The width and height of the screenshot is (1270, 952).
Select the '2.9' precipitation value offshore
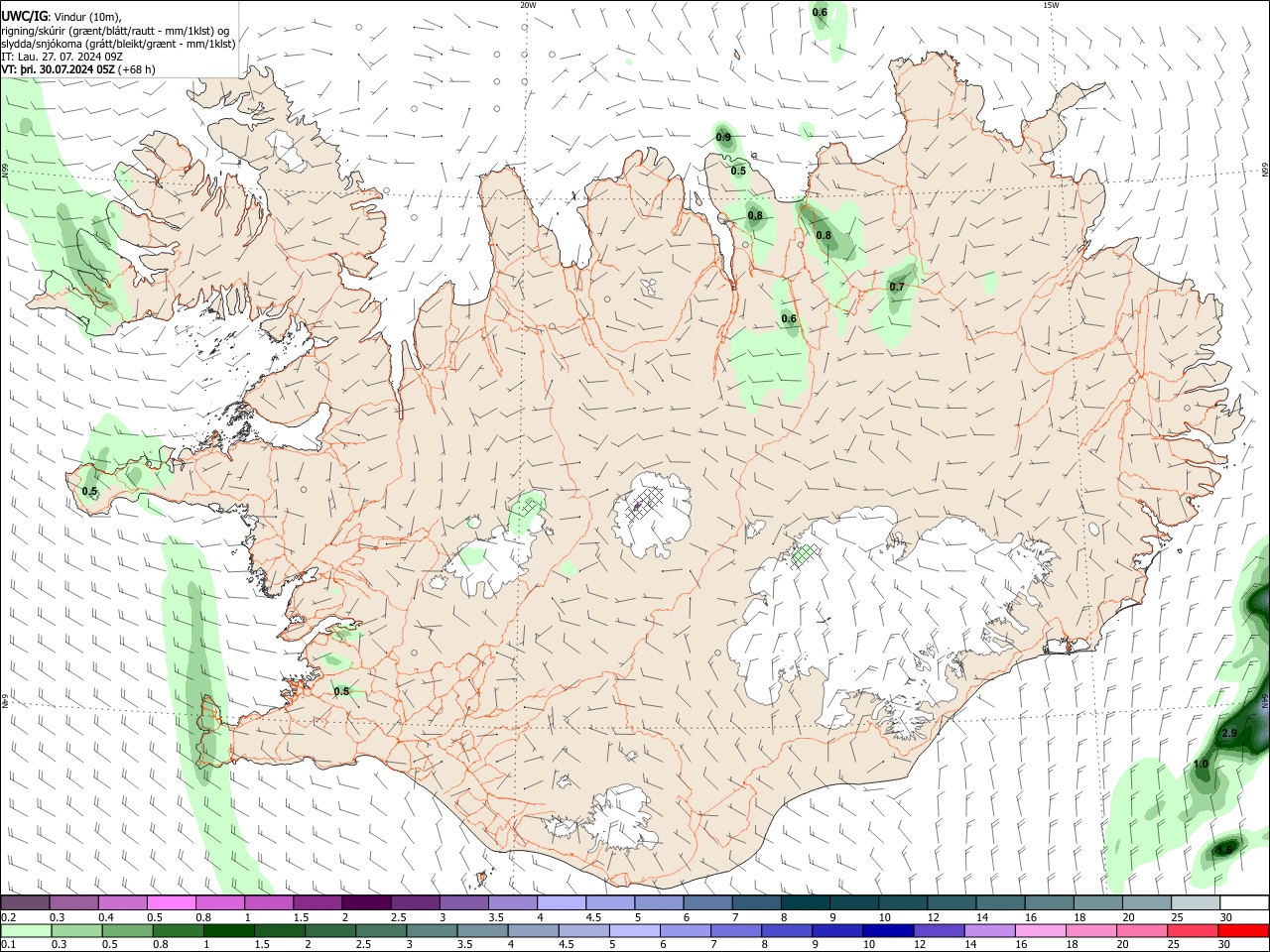pos(1229,733)
